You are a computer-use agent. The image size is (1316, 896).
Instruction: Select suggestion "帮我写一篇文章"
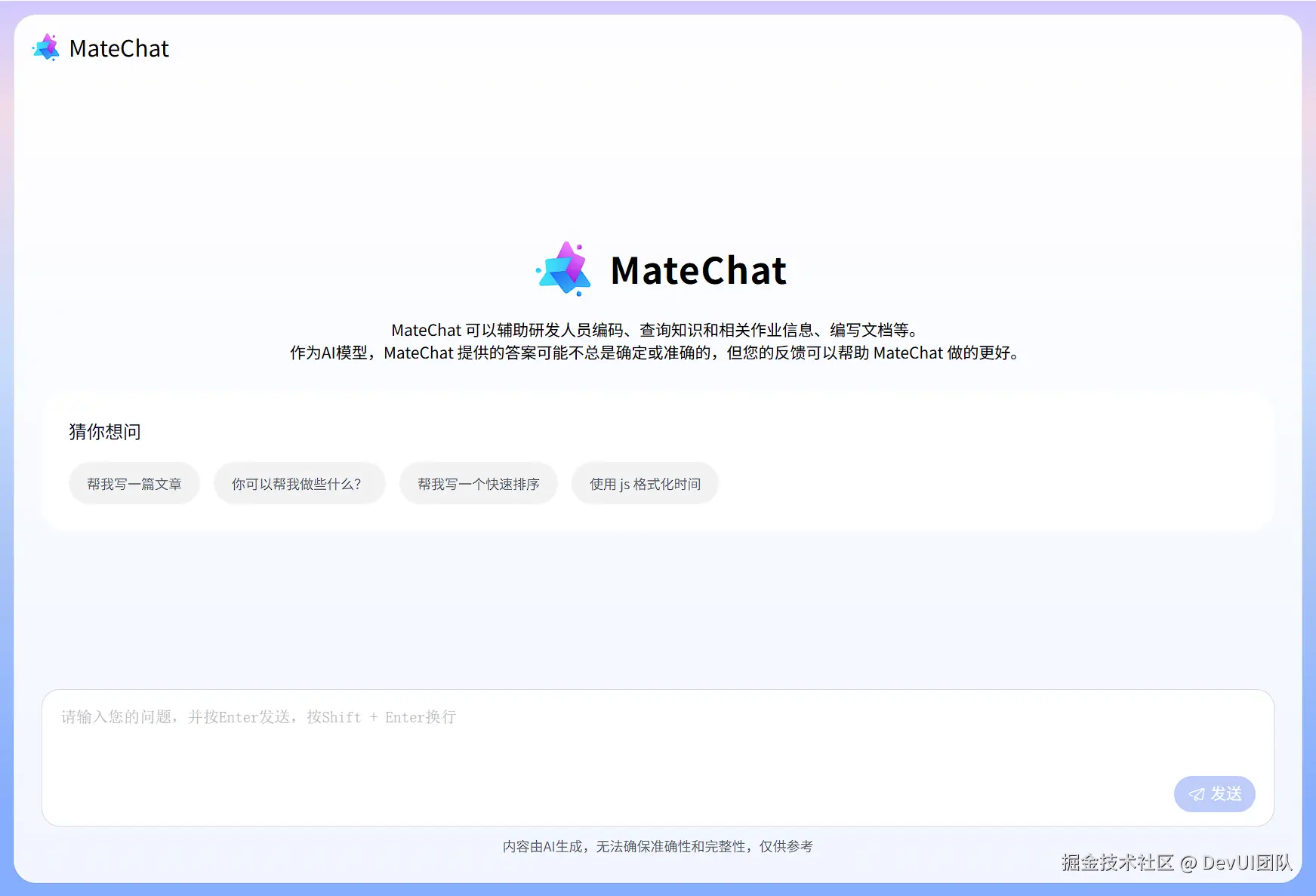pyautogui.click(x=134, y=484)
